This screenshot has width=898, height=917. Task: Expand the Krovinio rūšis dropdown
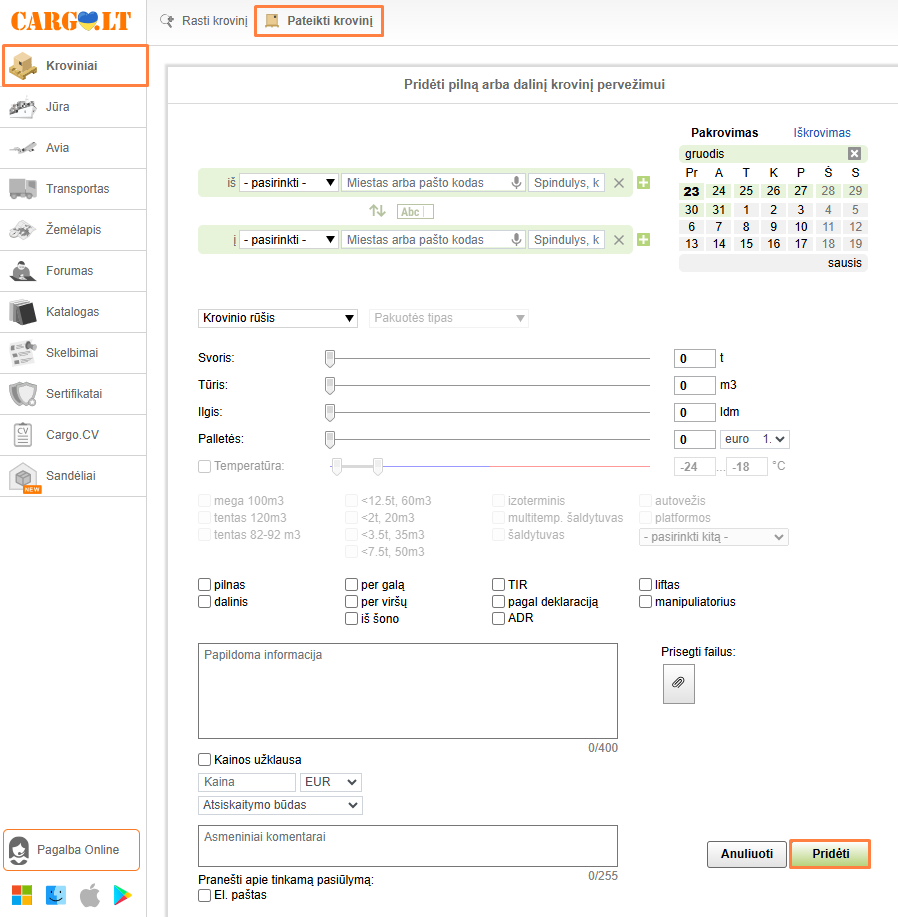(x=278, y=318)
